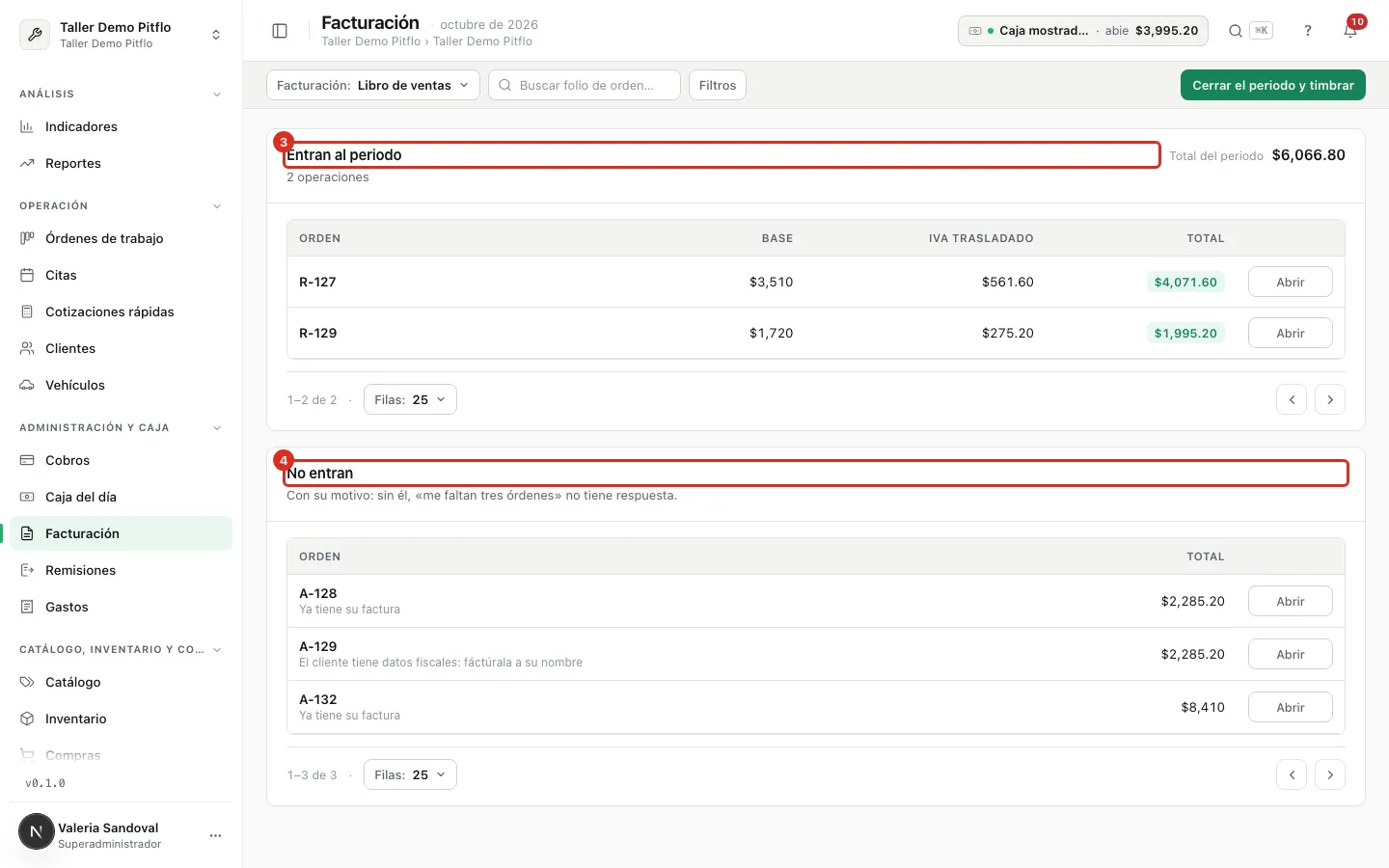The width and height of the screenshot is (1389, 868).
Task: Click the Órdenes de trabajo board icon
Action: [27, 238]
